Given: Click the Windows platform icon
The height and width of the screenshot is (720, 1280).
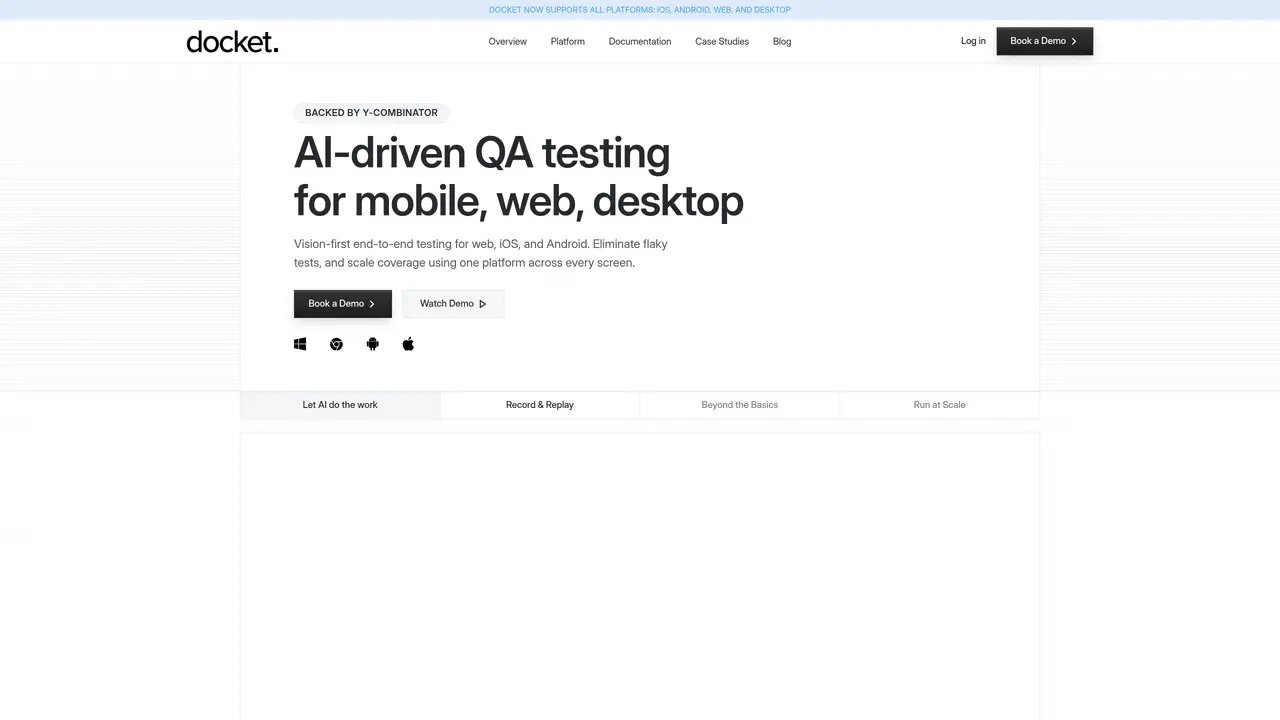Looking at the screenshot, I should [300, 344].
